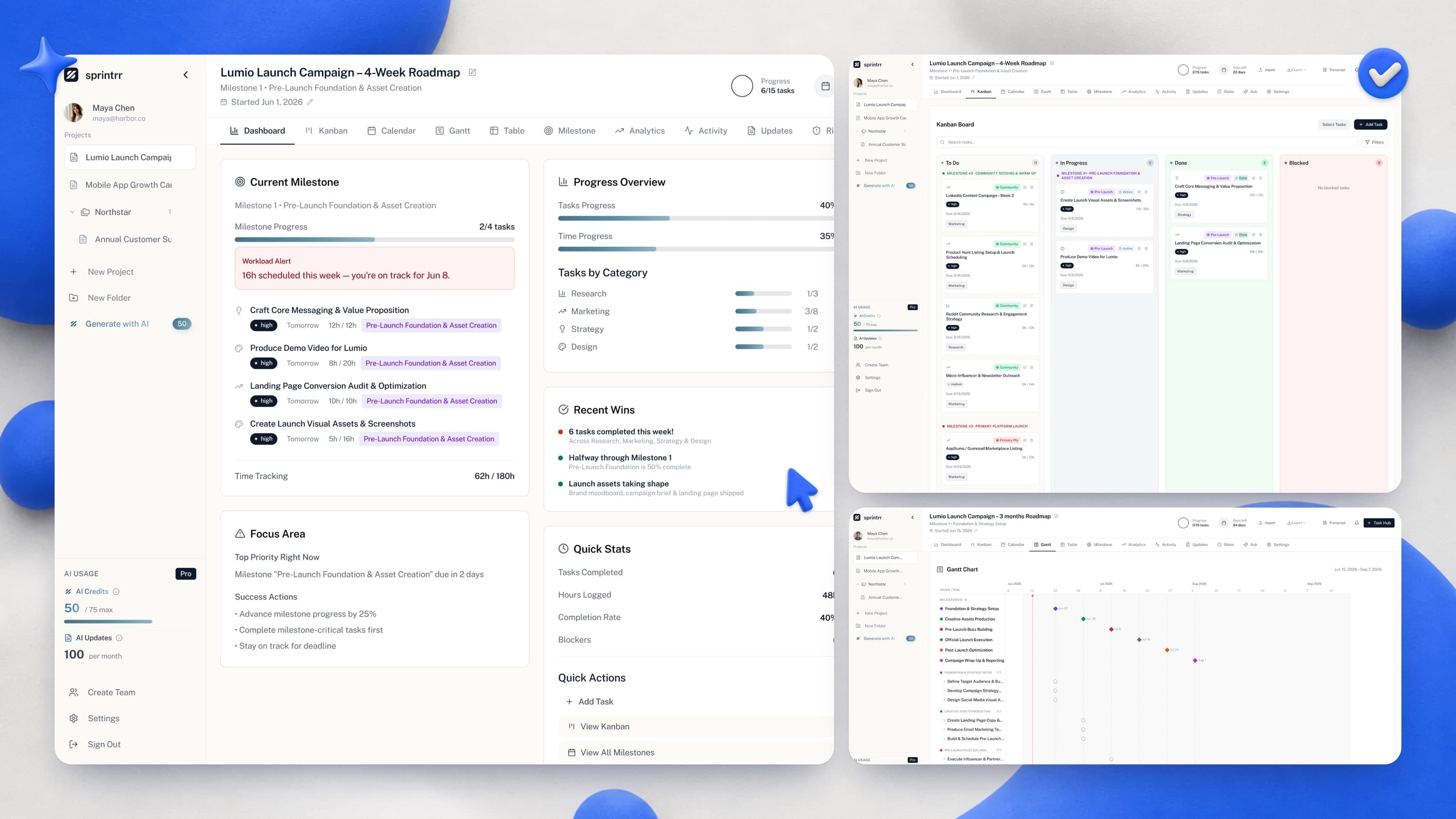Click Transcript in the Kanban window header
Viewport: 1456px width, 819px height.
click(x=1333, y=70)
